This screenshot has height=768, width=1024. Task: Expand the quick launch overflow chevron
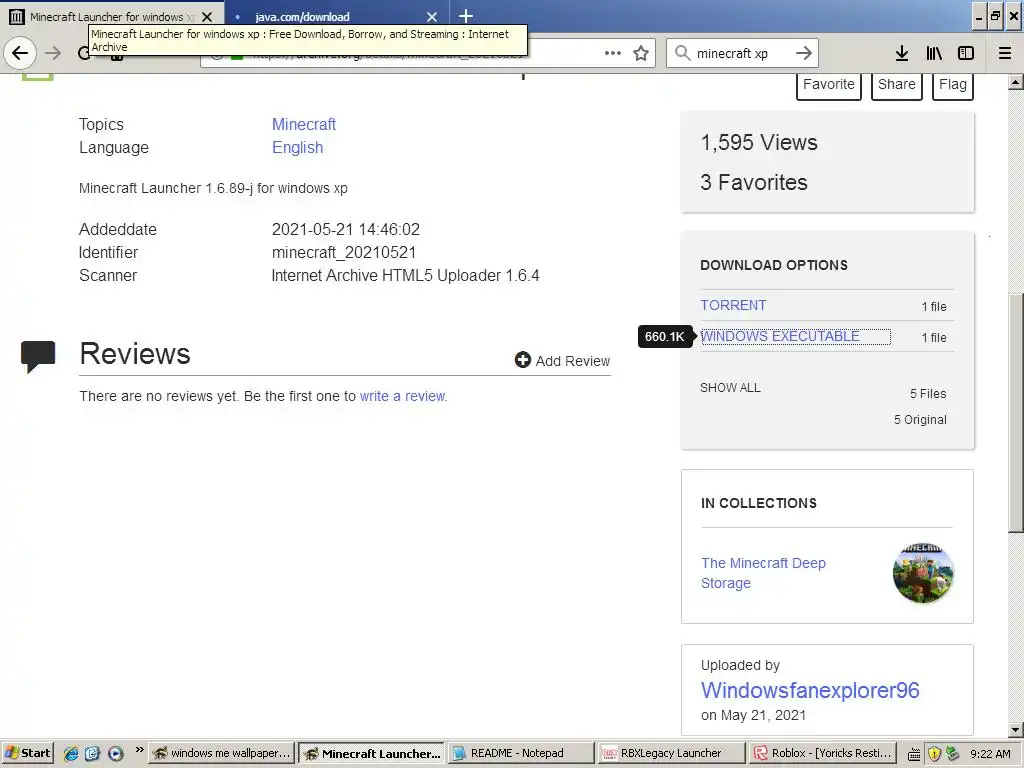[x=139, y=749]
